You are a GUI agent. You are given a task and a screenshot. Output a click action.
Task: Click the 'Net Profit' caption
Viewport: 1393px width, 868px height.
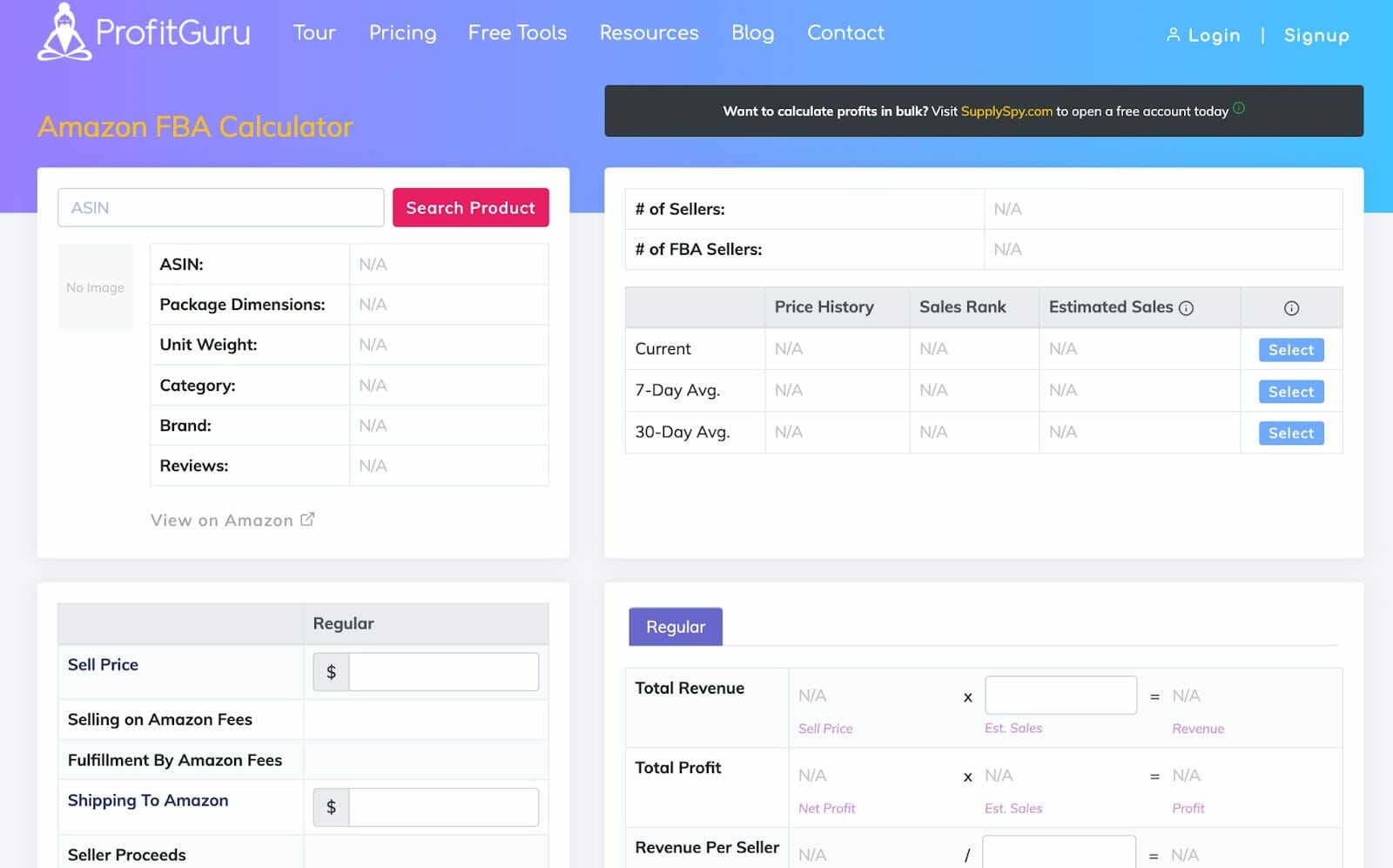827,809
